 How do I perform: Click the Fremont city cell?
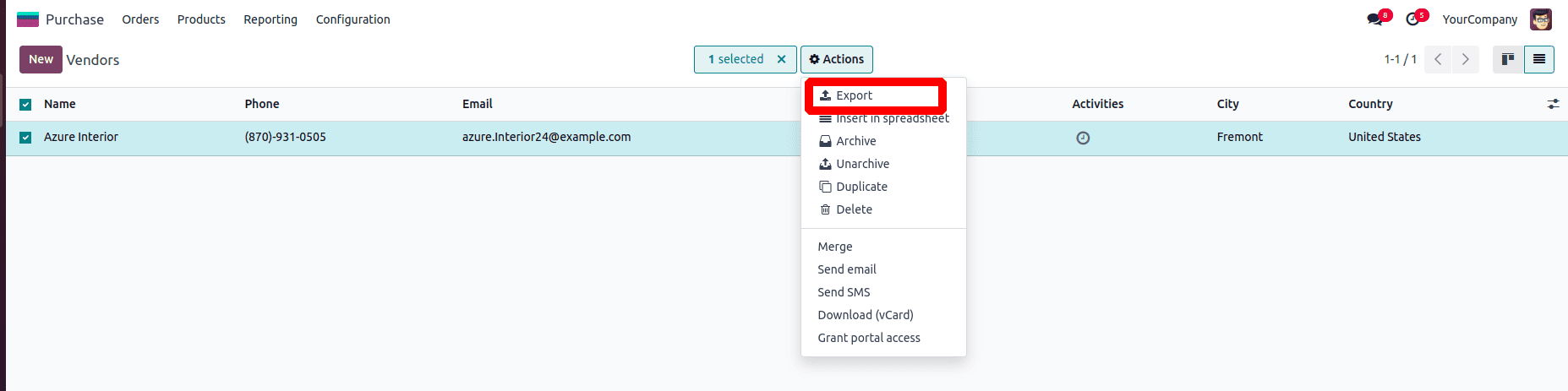1240,137
